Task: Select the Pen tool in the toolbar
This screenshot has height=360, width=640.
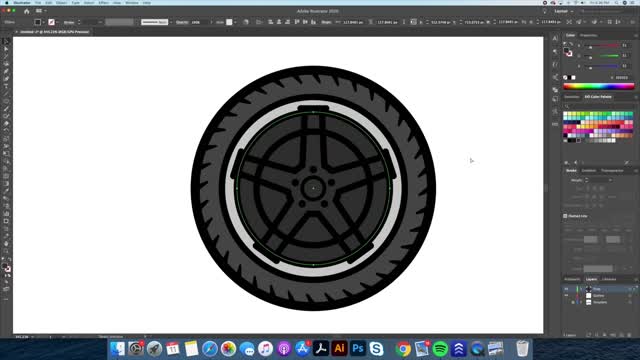Action: [6, 71]
